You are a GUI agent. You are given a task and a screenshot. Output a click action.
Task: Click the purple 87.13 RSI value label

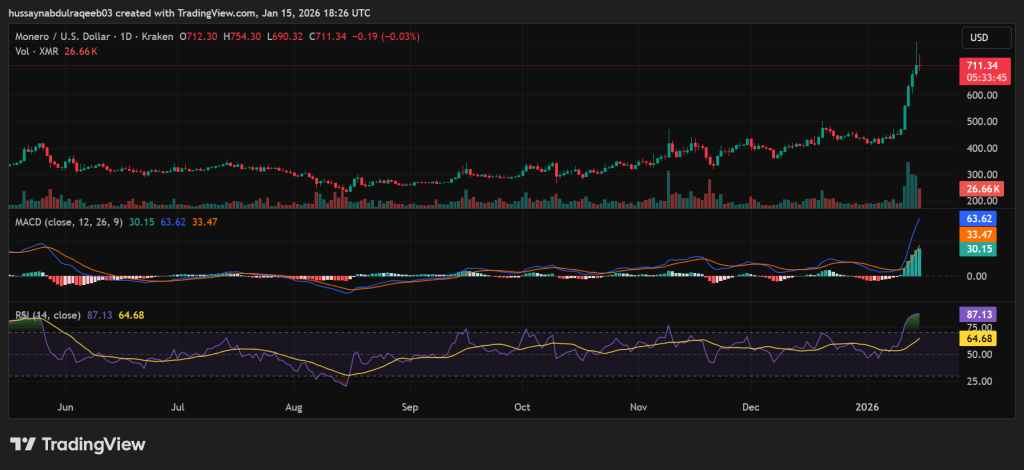pos(977,313)
